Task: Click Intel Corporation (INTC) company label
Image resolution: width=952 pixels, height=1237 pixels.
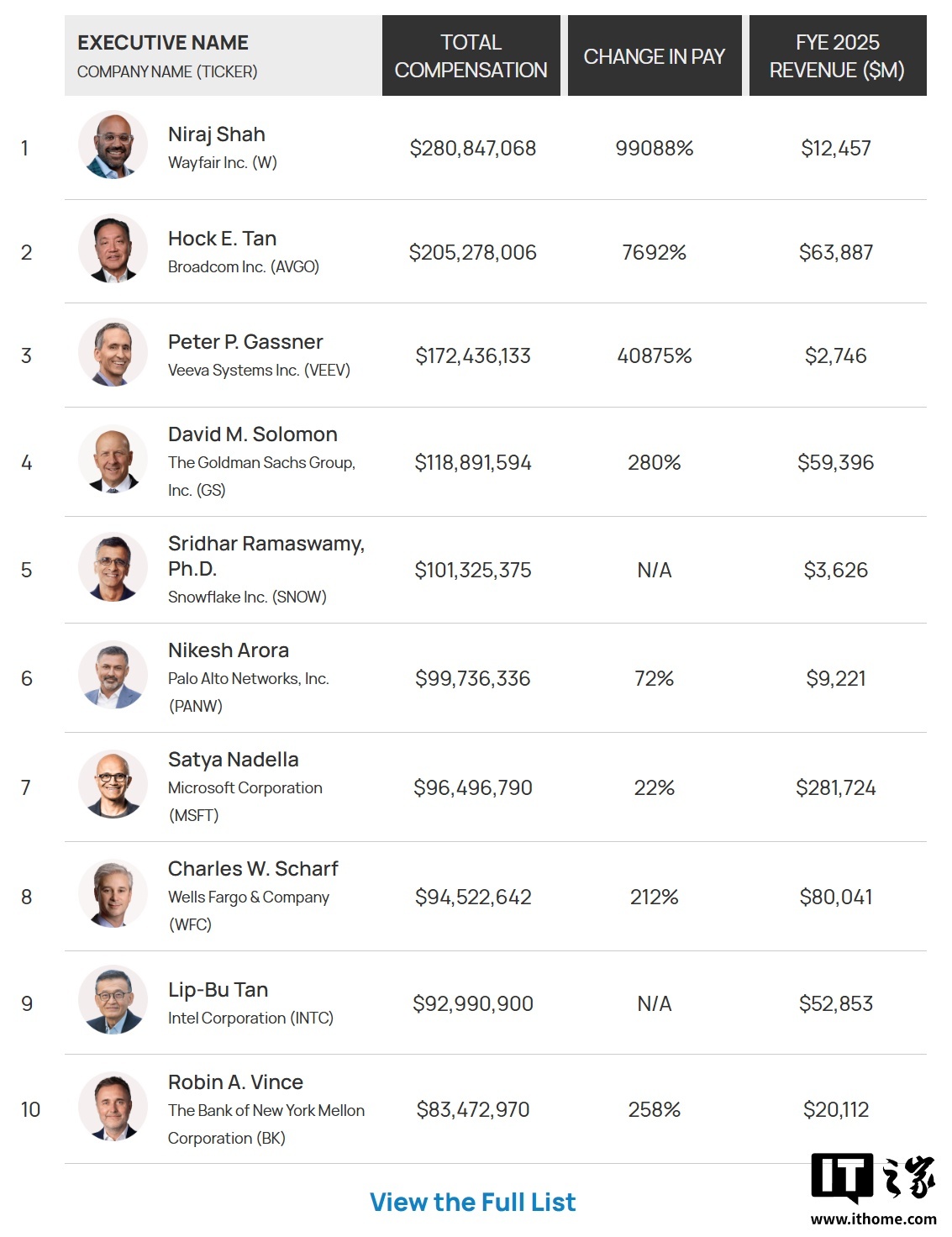Action: [x=250, y=1018]
